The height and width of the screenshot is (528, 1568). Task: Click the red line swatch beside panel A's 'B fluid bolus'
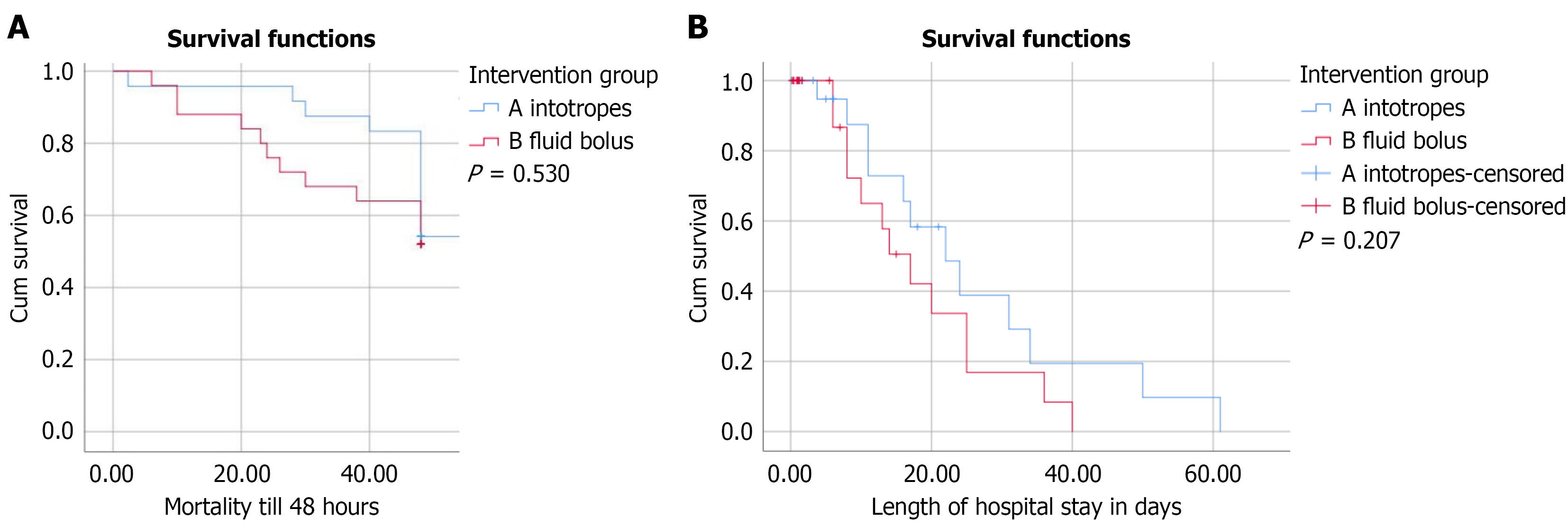pyautogui.click(x=484, y=142)
